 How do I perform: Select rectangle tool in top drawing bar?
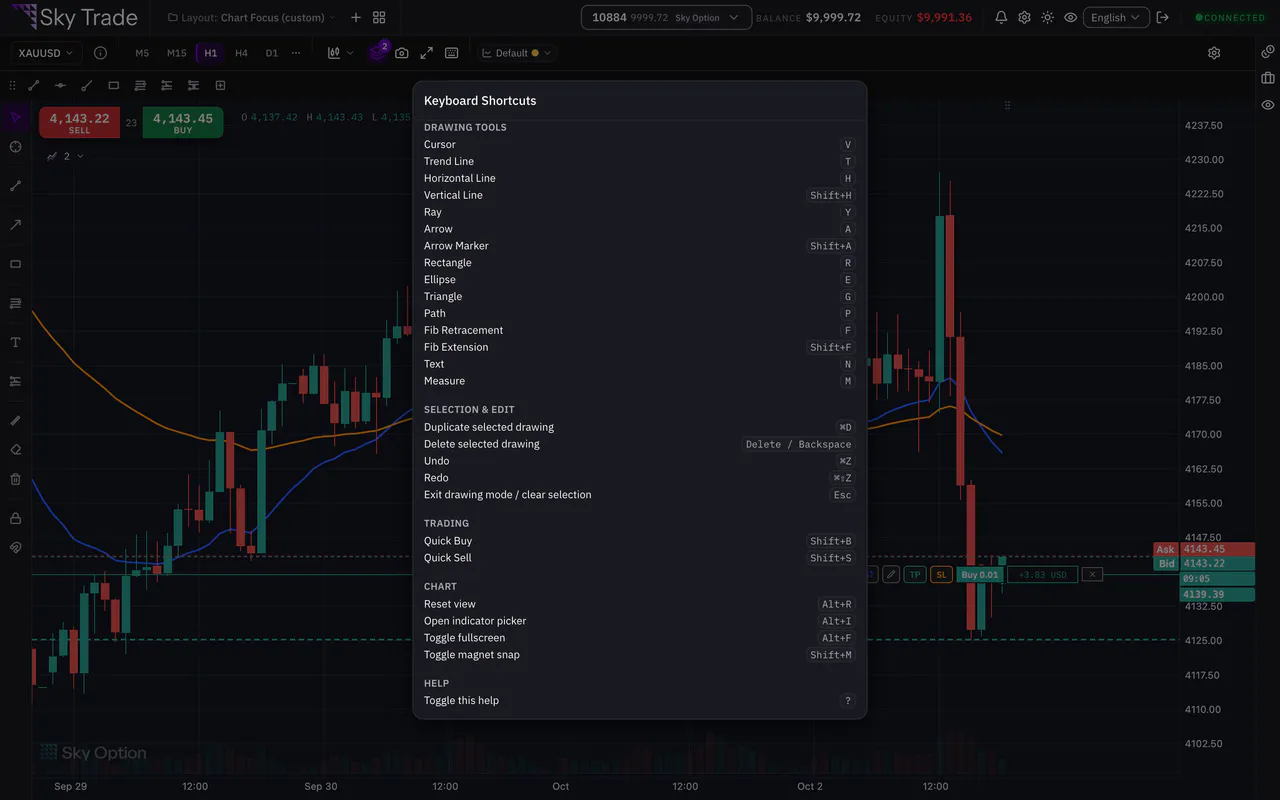point(113,85)
